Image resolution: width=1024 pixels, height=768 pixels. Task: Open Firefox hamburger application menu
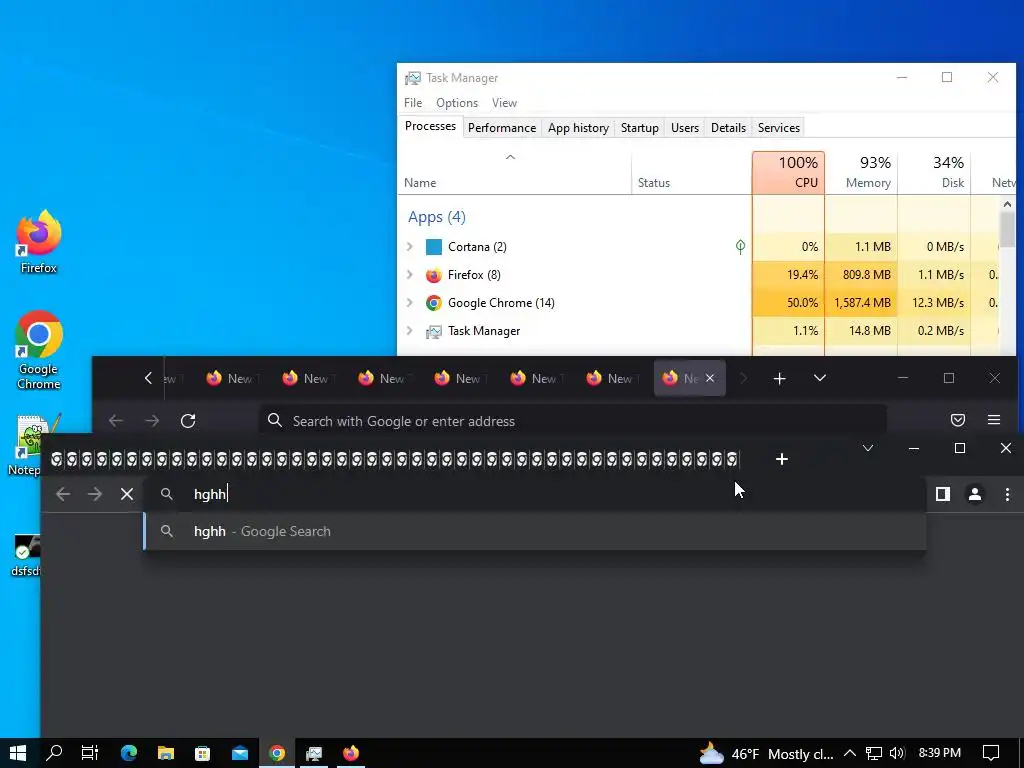pyautogui.click(x=994, y=420)
